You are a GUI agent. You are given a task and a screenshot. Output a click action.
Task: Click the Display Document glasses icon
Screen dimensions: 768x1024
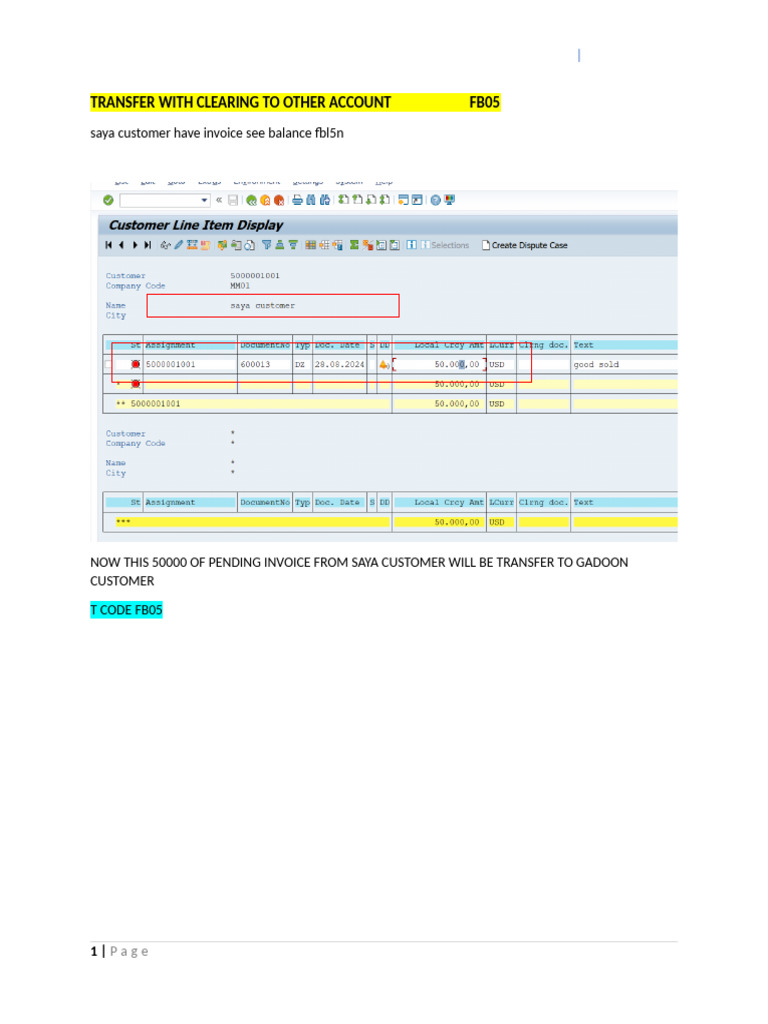(165, 245)
